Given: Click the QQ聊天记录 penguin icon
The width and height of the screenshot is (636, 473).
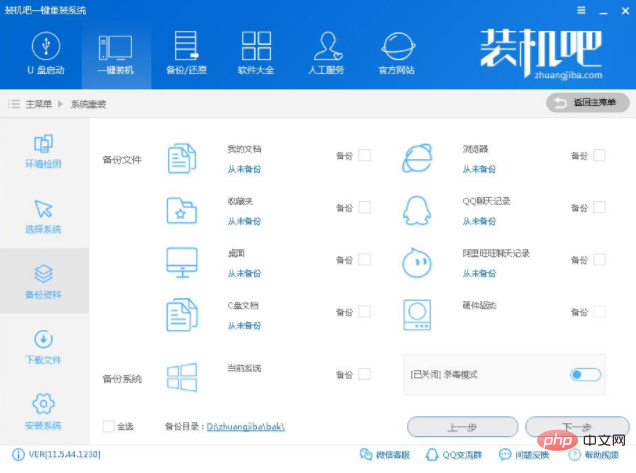Looking at the screenshot, I should [x=417, y=211].
